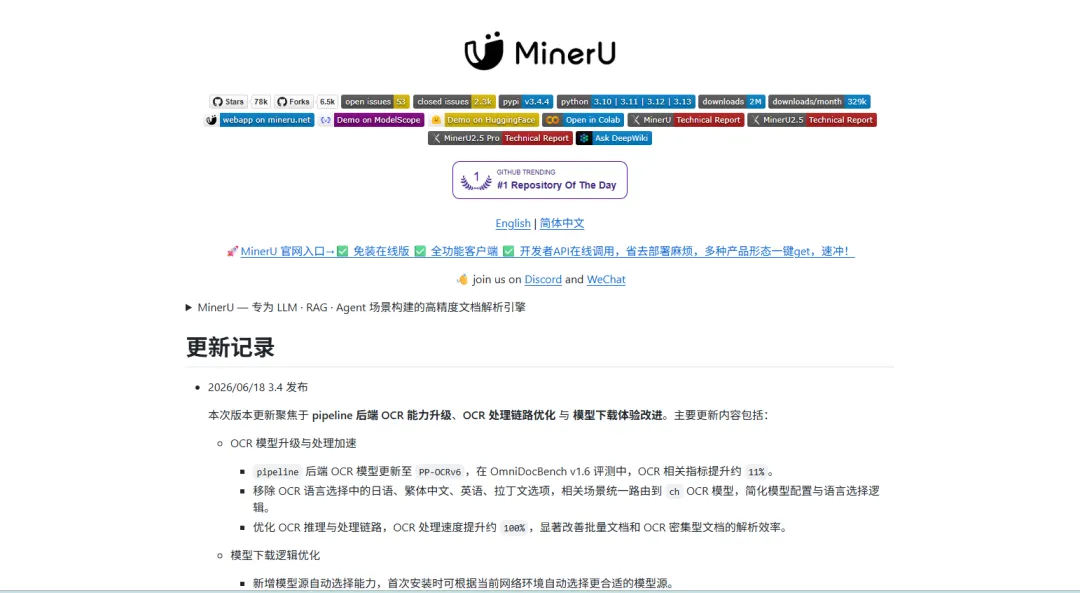Open the MinerU 官网入口 link

click(x=547, y=251)
